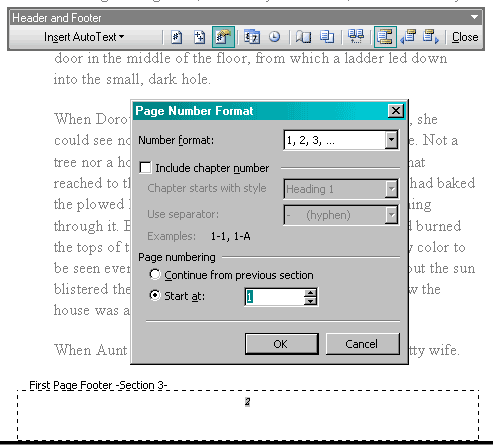
Task: Click the Show Next icon
Action: 431,37
